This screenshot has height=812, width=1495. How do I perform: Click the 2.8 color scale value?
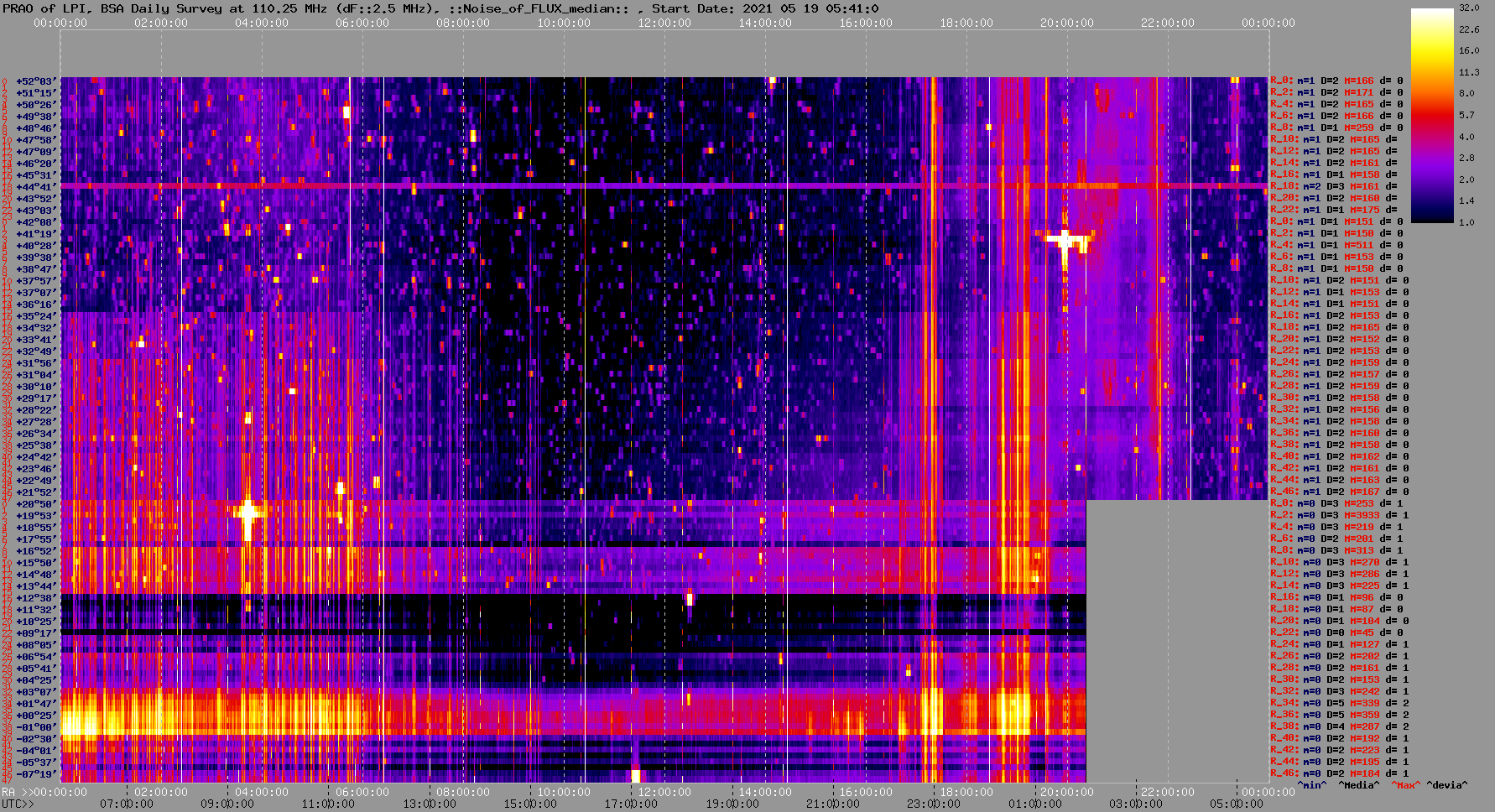click(x=1466, y=158)
